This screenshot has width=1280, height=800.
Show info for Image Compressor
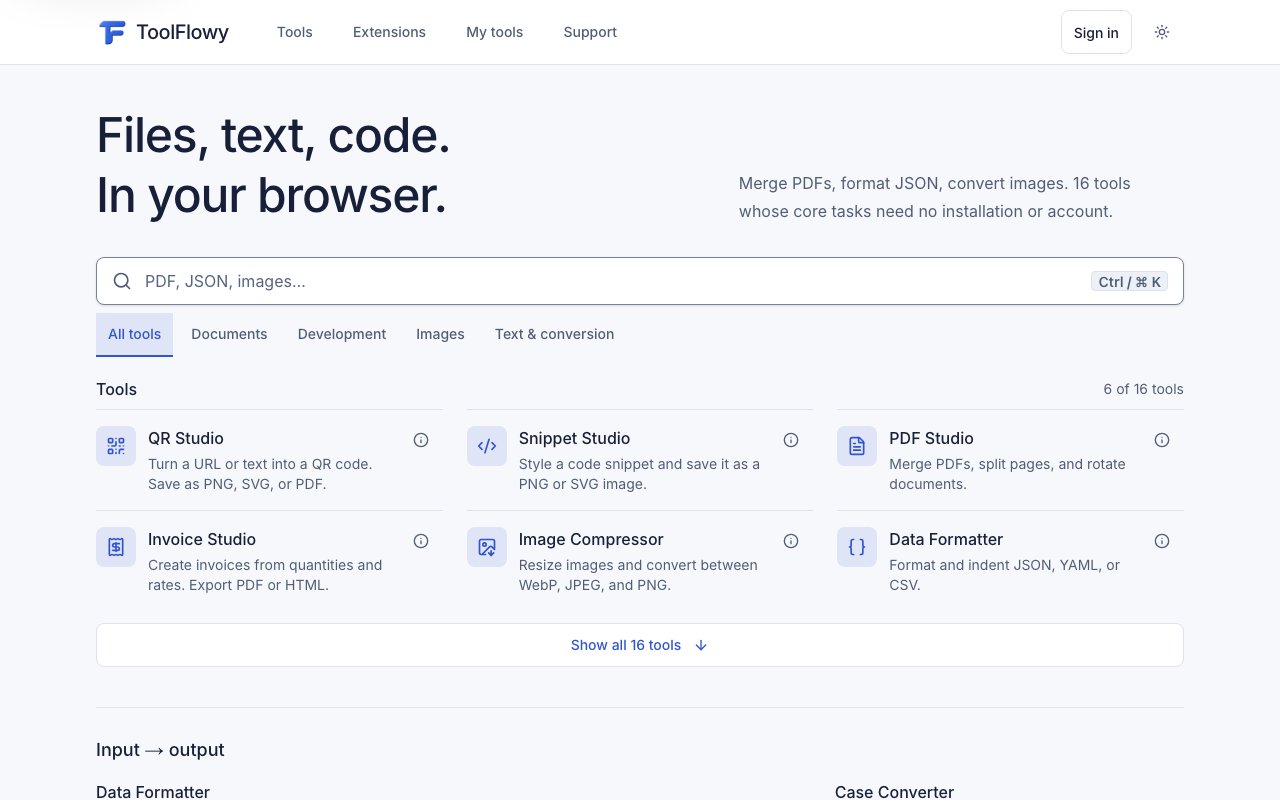pyautogui.click(x=791, y=541)
